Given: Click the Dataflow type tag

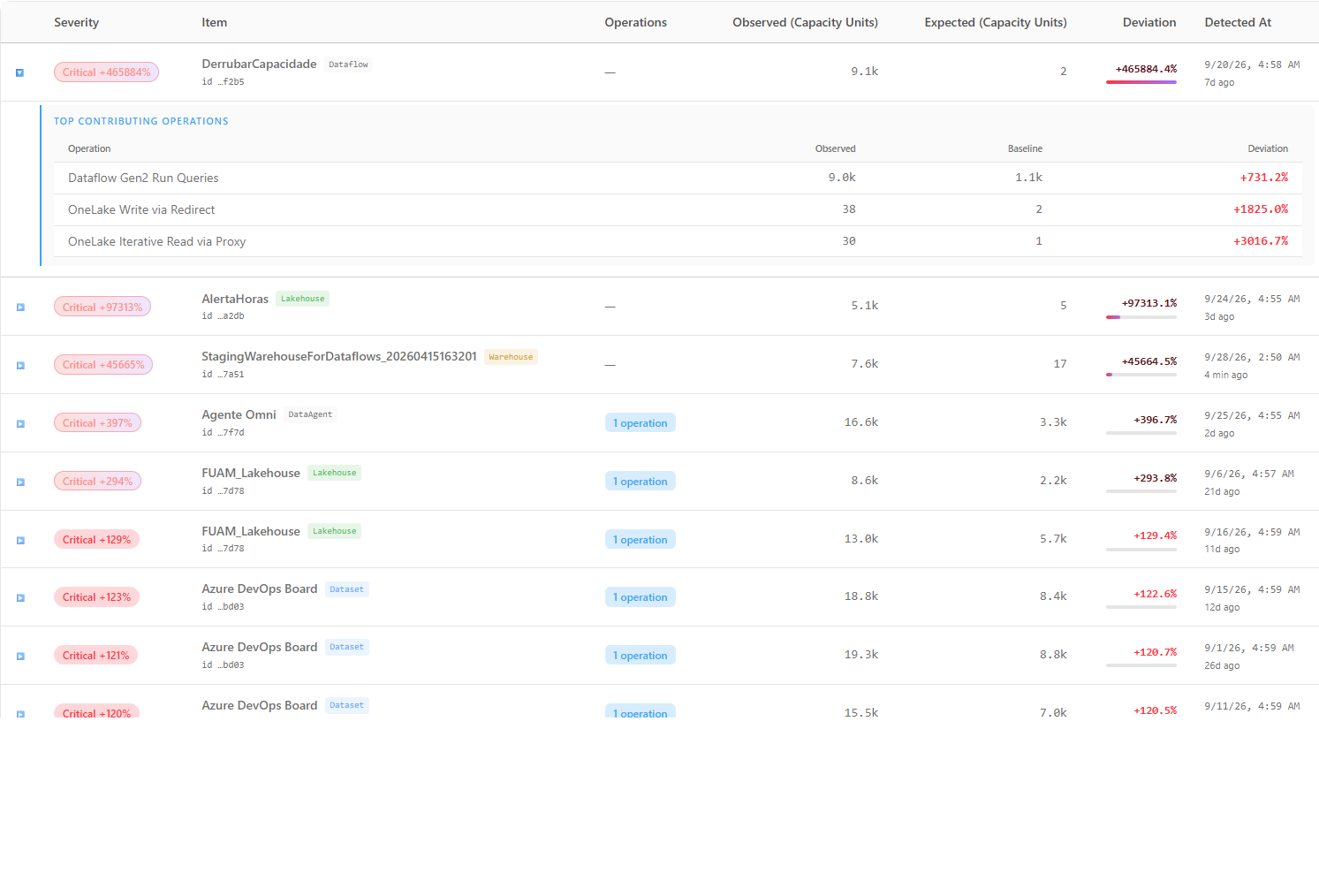Looking at the screenshot, I should (348, 65).
